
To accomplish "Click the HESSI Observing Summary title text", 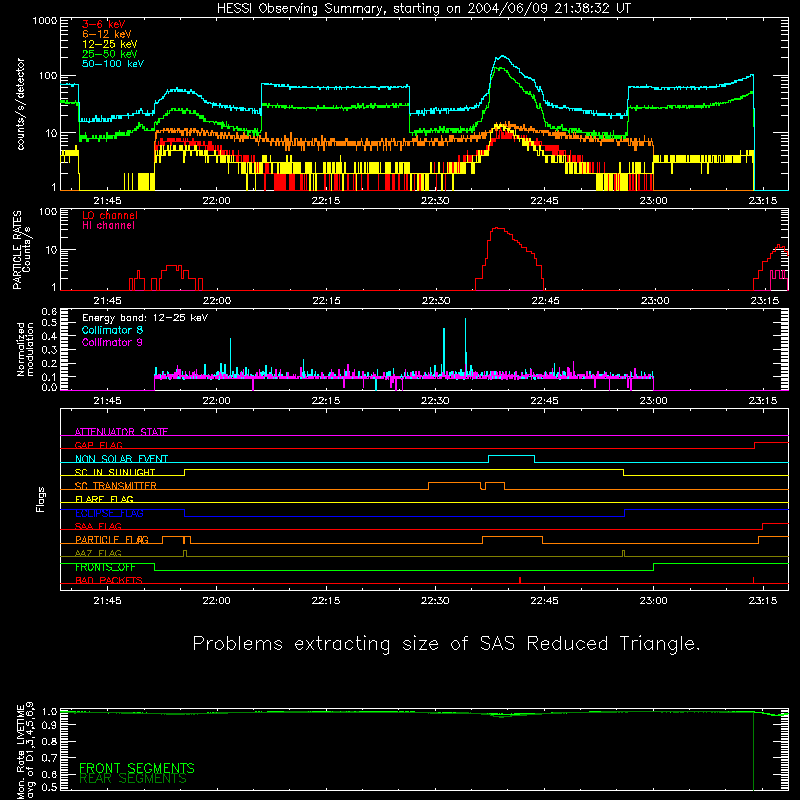I will 423,9.
